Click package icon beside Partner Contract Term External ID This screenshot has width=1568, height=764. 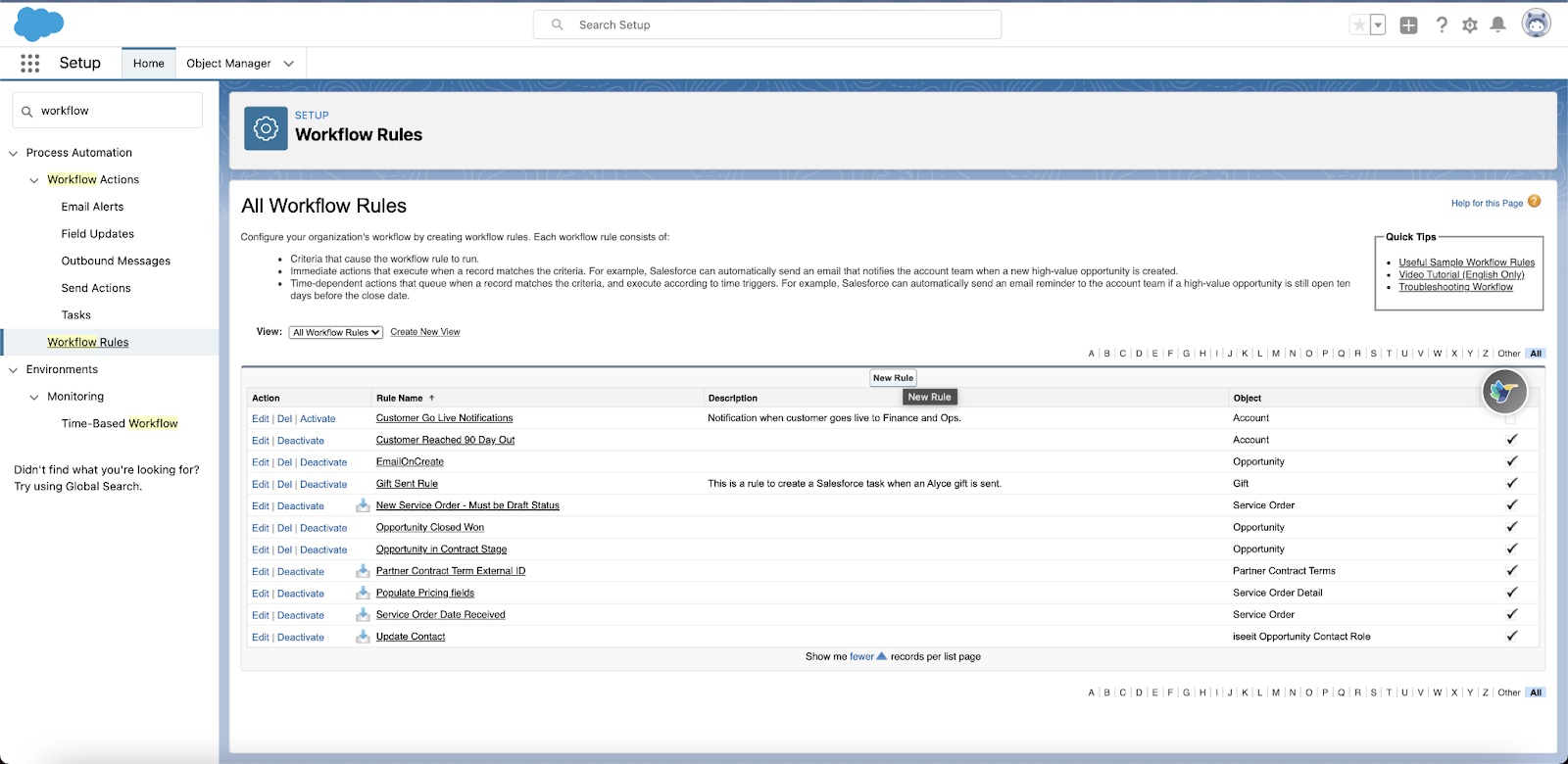pyautogui.click(x=363, y=571)
